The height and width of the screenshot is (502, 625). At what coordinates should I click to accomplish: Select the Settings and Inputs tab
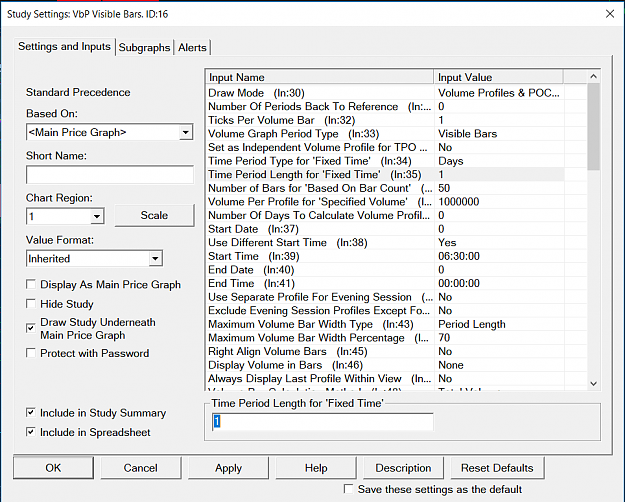[65, 46]
